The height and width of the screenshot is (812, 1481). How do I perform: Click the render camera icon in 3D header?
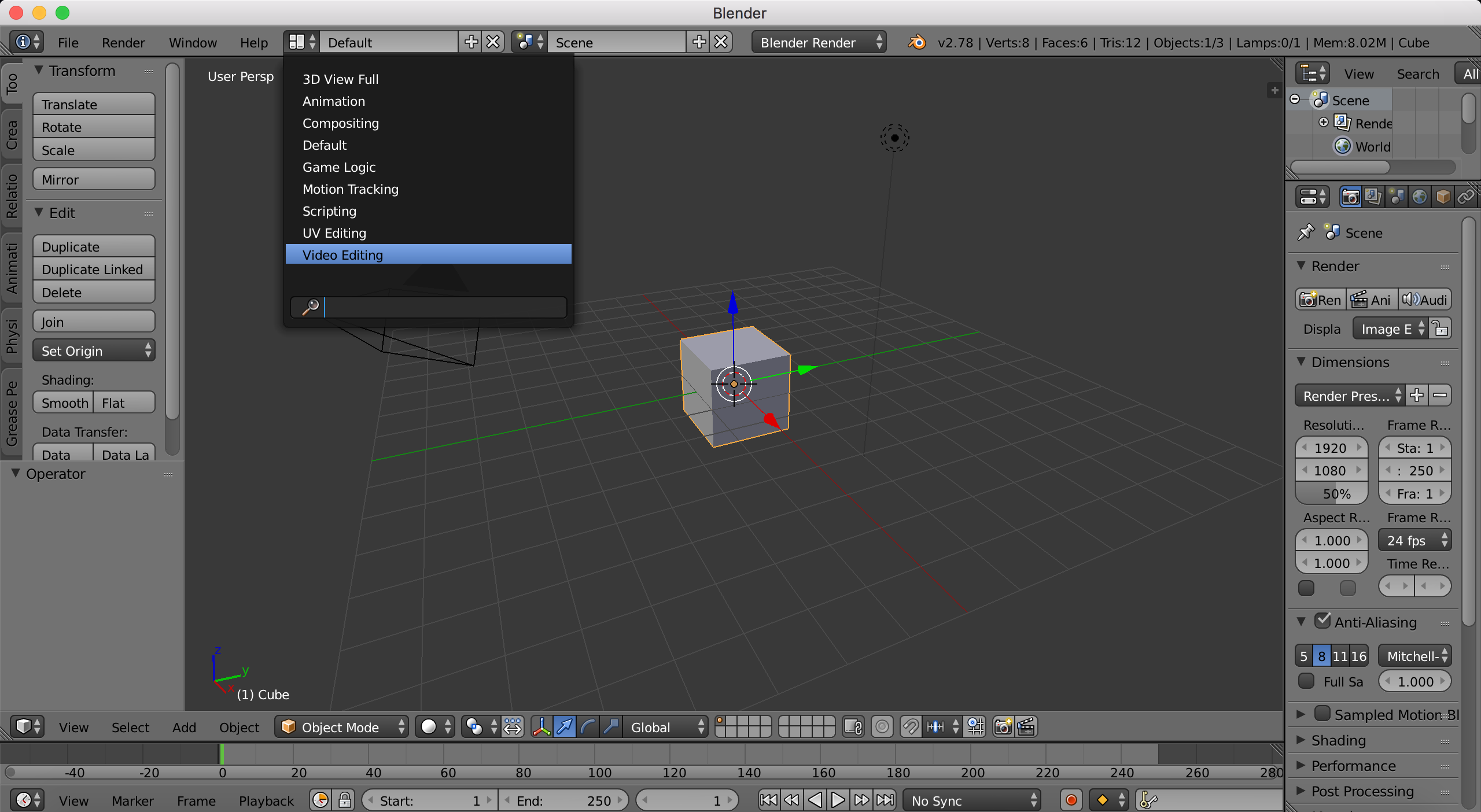tap(1003, 726)
